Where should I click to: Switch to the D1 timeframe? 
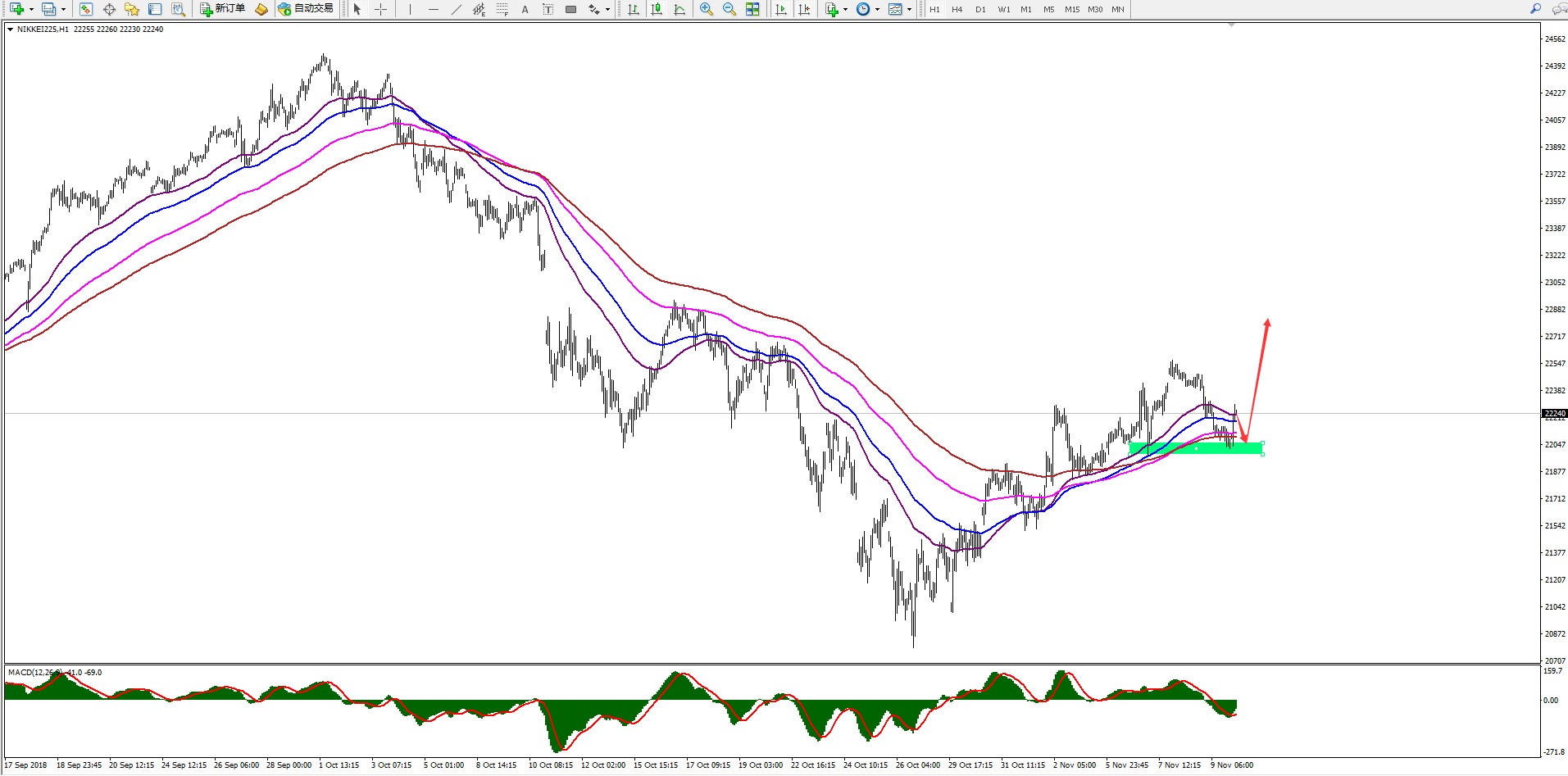coord(980,9)
